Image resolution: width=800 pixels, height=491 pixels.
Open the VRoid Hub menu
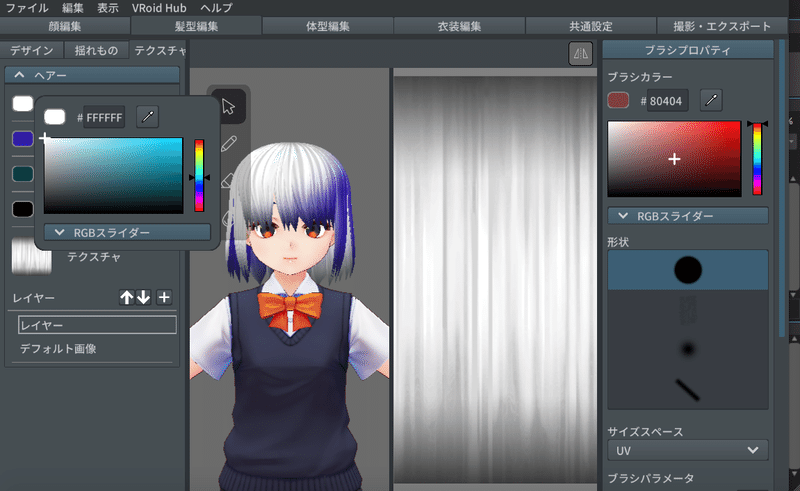coord(159,8)
